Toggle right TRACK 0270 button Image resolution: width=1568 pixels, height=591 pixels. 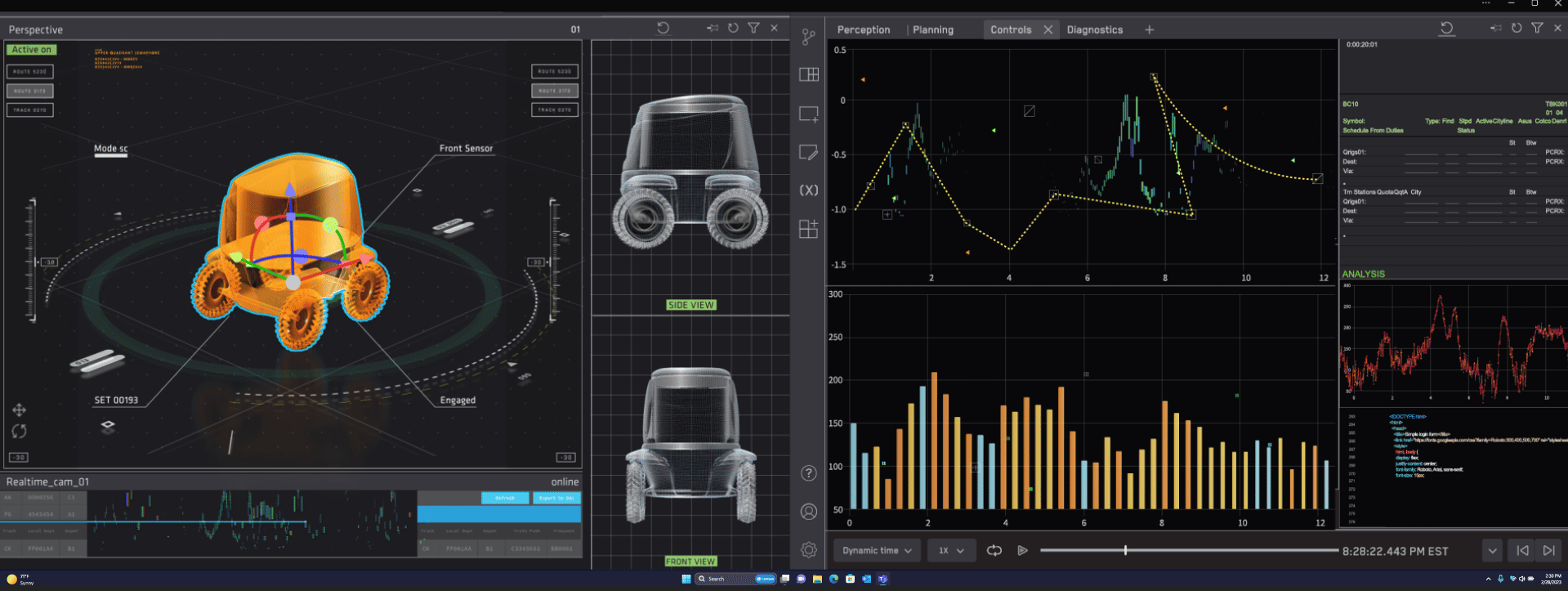[x=555, y=110]
